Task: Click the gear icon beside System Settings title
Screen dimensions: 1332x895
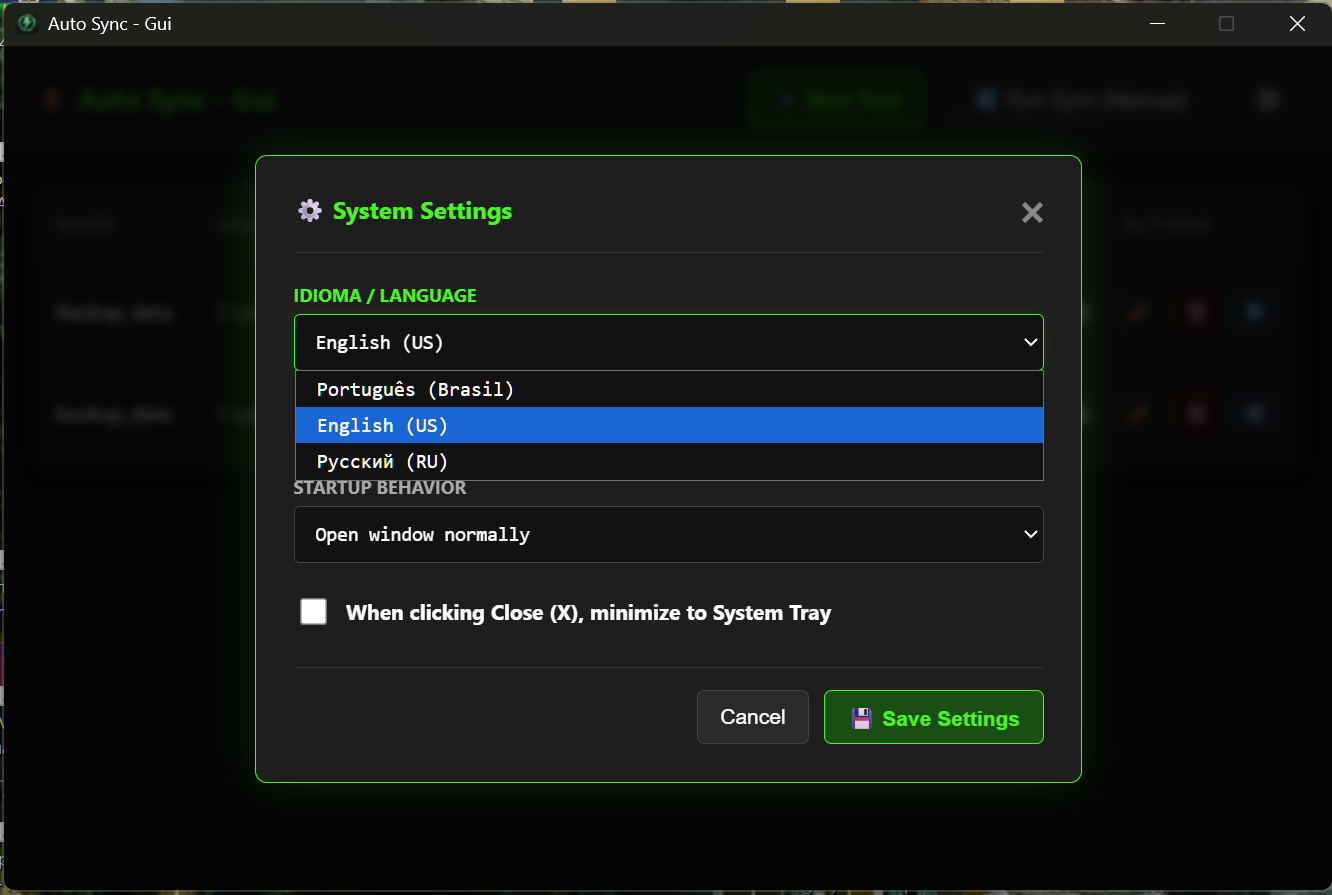Action: click(x=310, y=211)
